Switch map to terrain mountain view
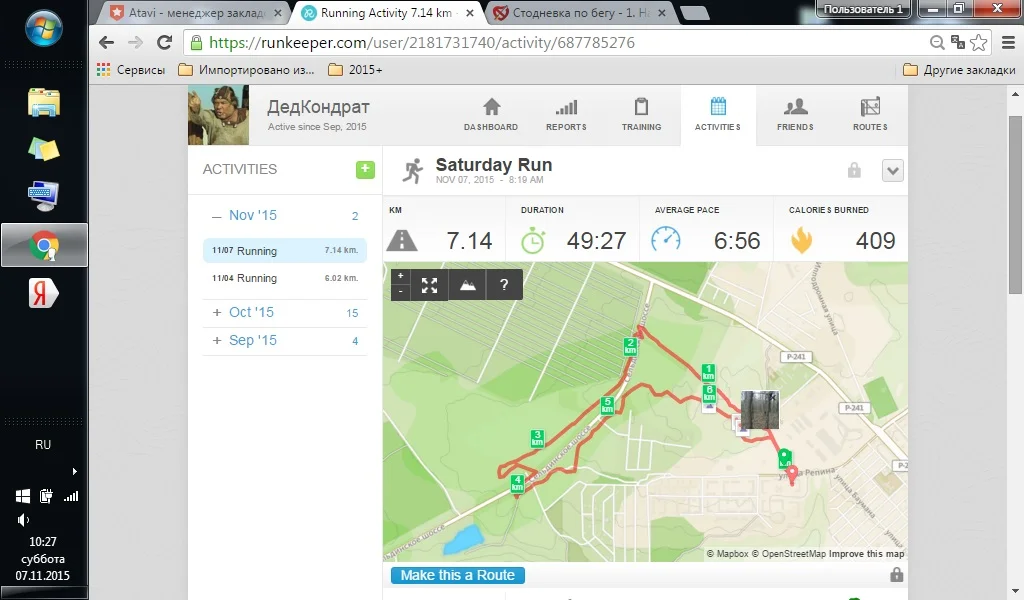1024x600 pixels. (x=468, y=285)
